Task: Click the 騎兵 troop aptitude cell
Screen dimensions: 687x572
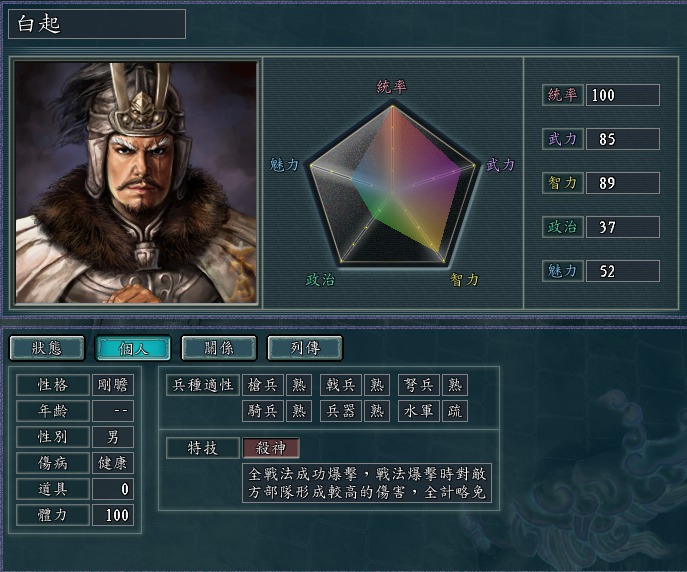Action: [263, 411]
